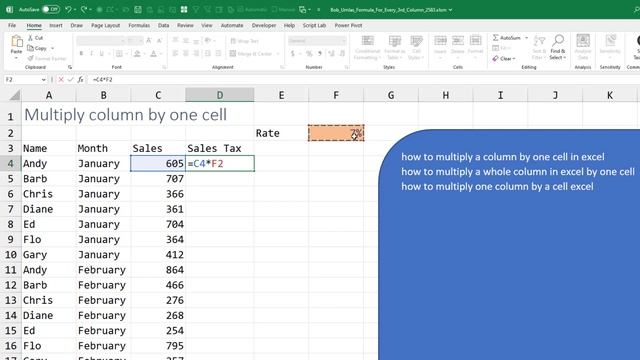This screenshot has width=640, height=360.
Task: Switch to the Draw tab
Action: coord(76,25)
